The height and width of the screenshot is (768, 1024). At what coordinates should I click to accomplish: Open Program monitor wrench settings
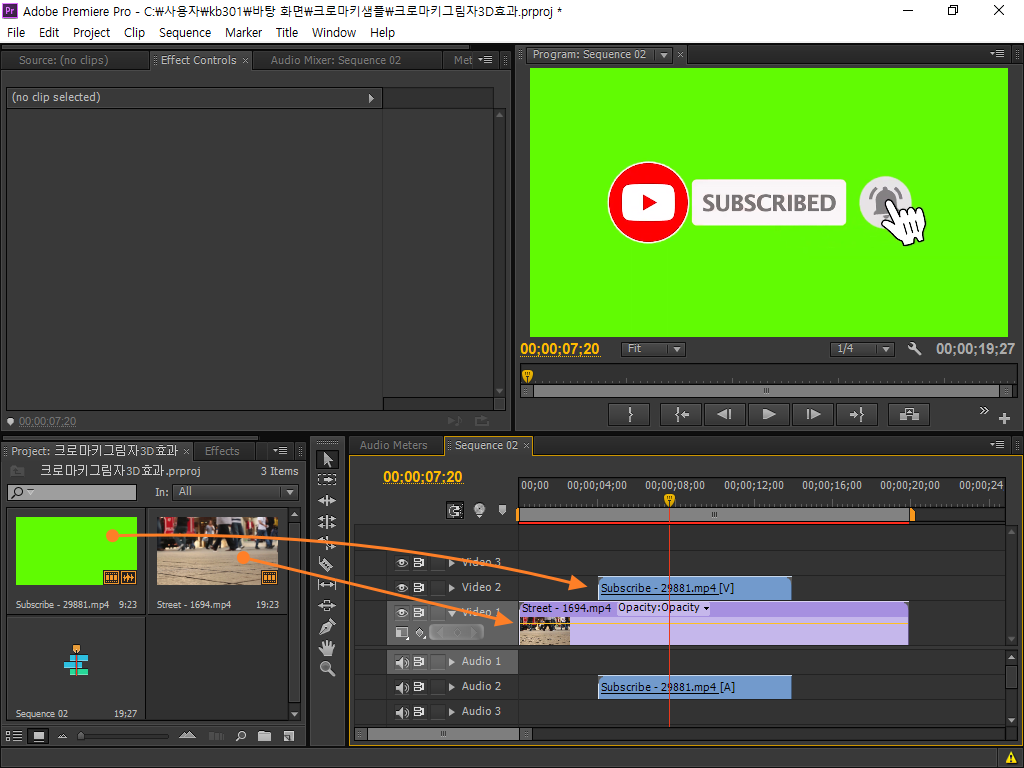(x=914, y=349)
